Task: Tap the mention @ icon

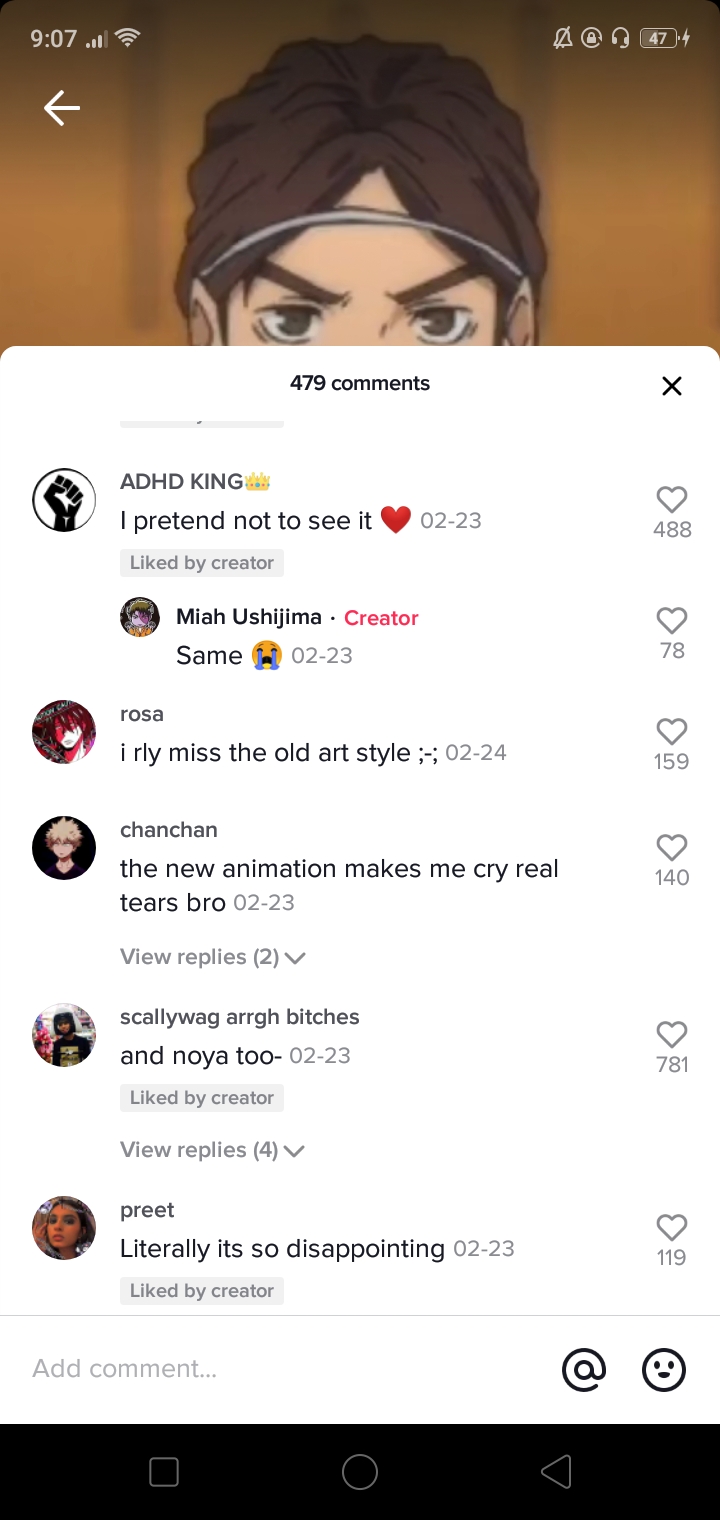Action: click(584, 1369)
